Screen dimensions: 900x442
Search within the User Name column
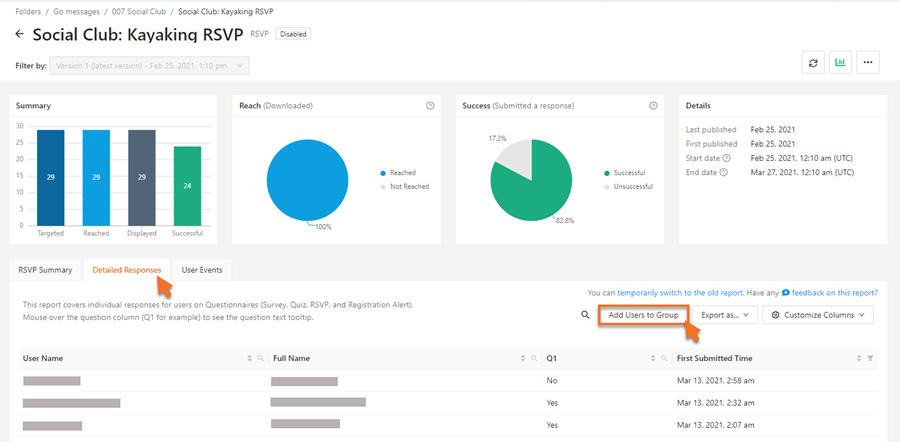coord(261,358)
